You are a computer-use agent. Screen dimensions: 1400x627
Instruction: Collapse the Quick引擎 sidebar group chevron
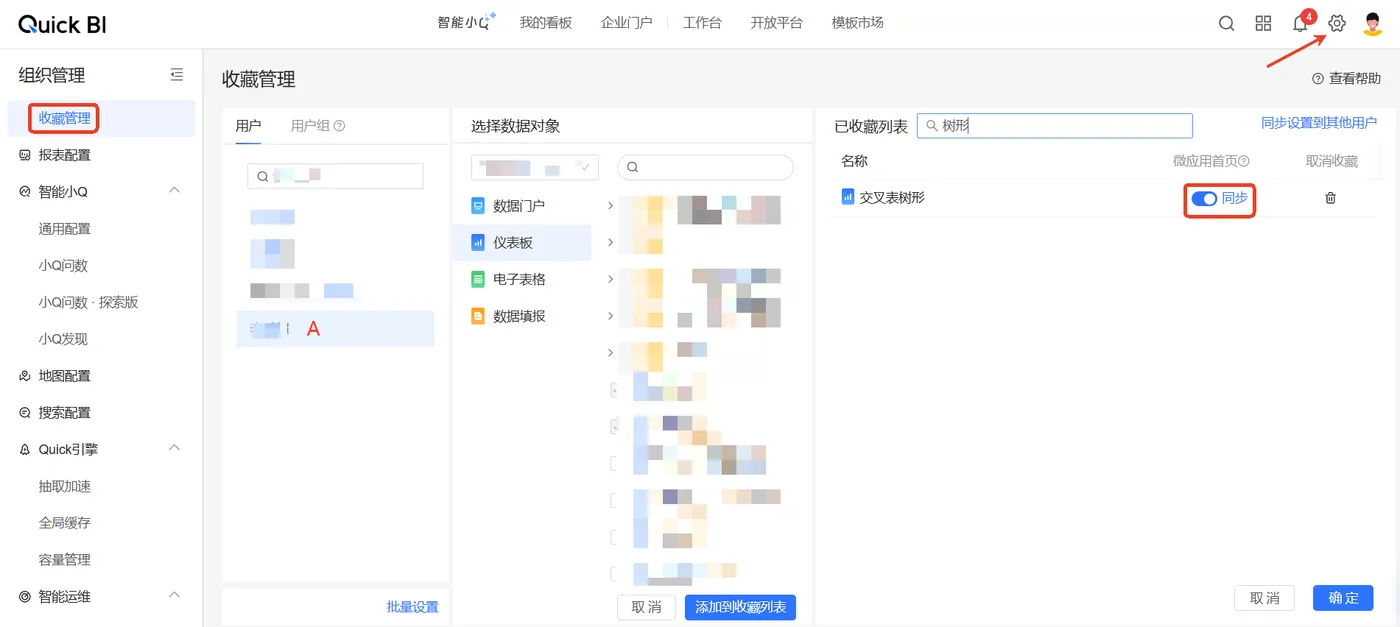point(174,449)
